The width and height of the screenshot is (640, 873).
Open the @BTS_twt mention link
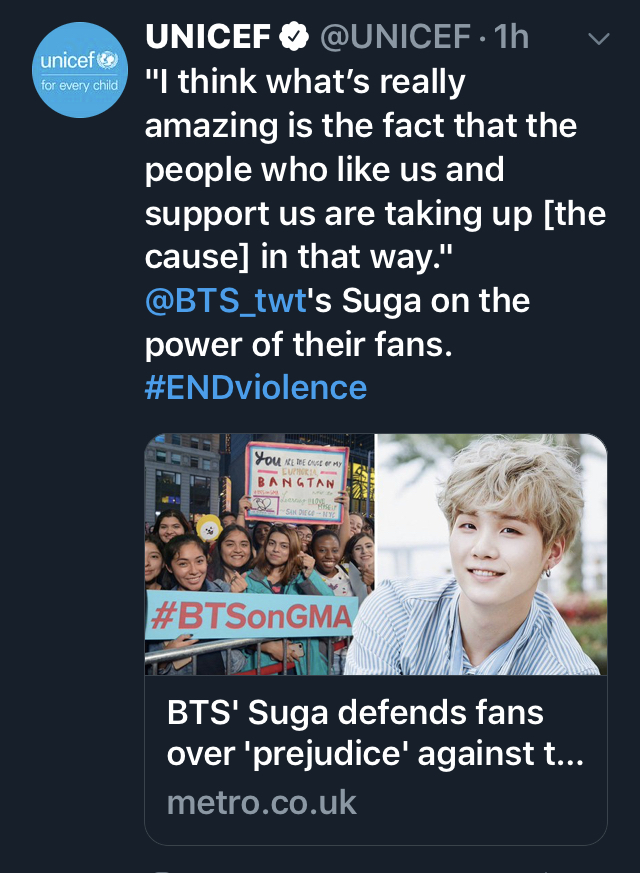225,301
